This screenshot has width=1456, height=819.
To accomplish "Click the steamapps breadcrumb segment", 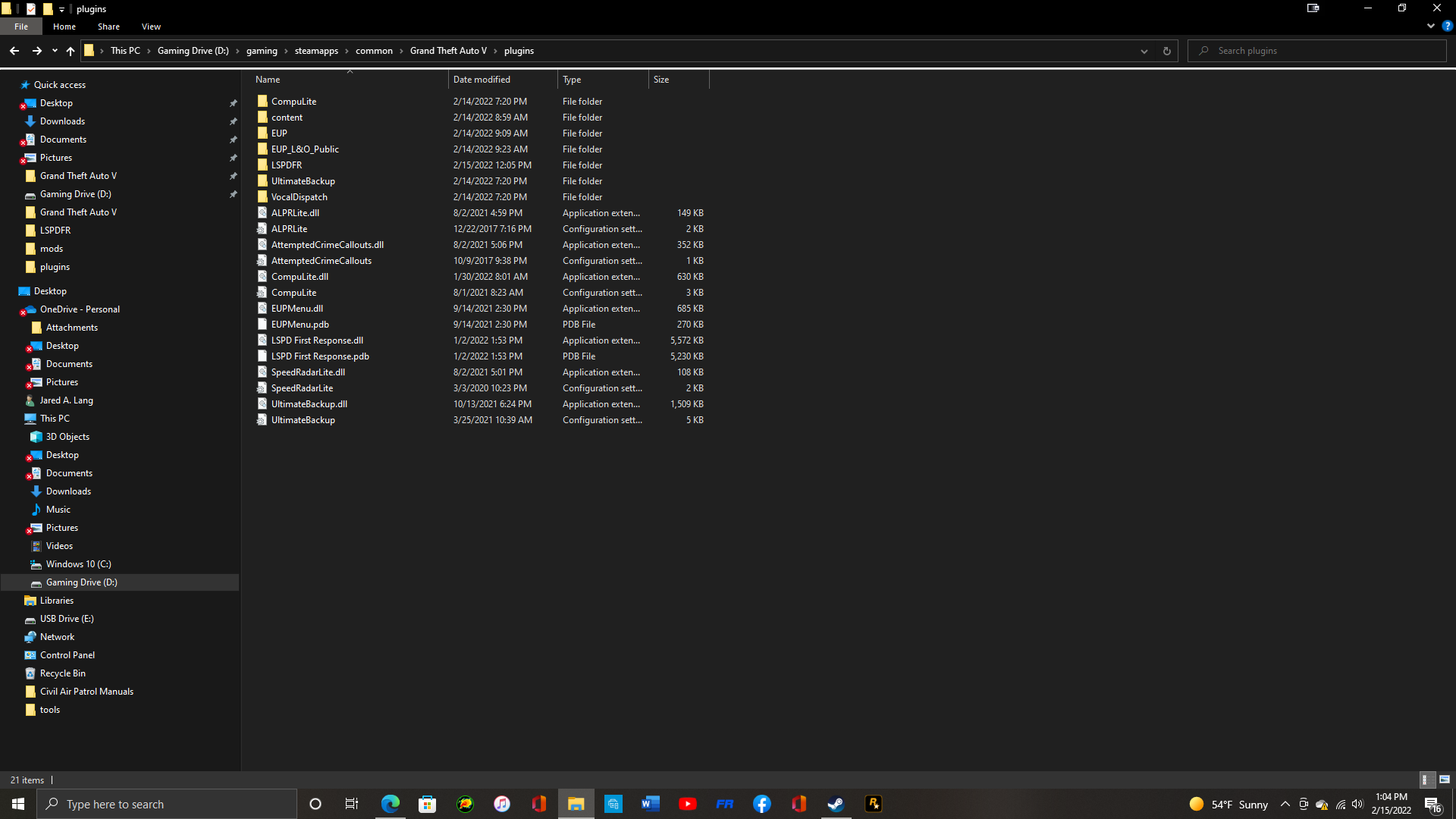I will click(316, 51).
